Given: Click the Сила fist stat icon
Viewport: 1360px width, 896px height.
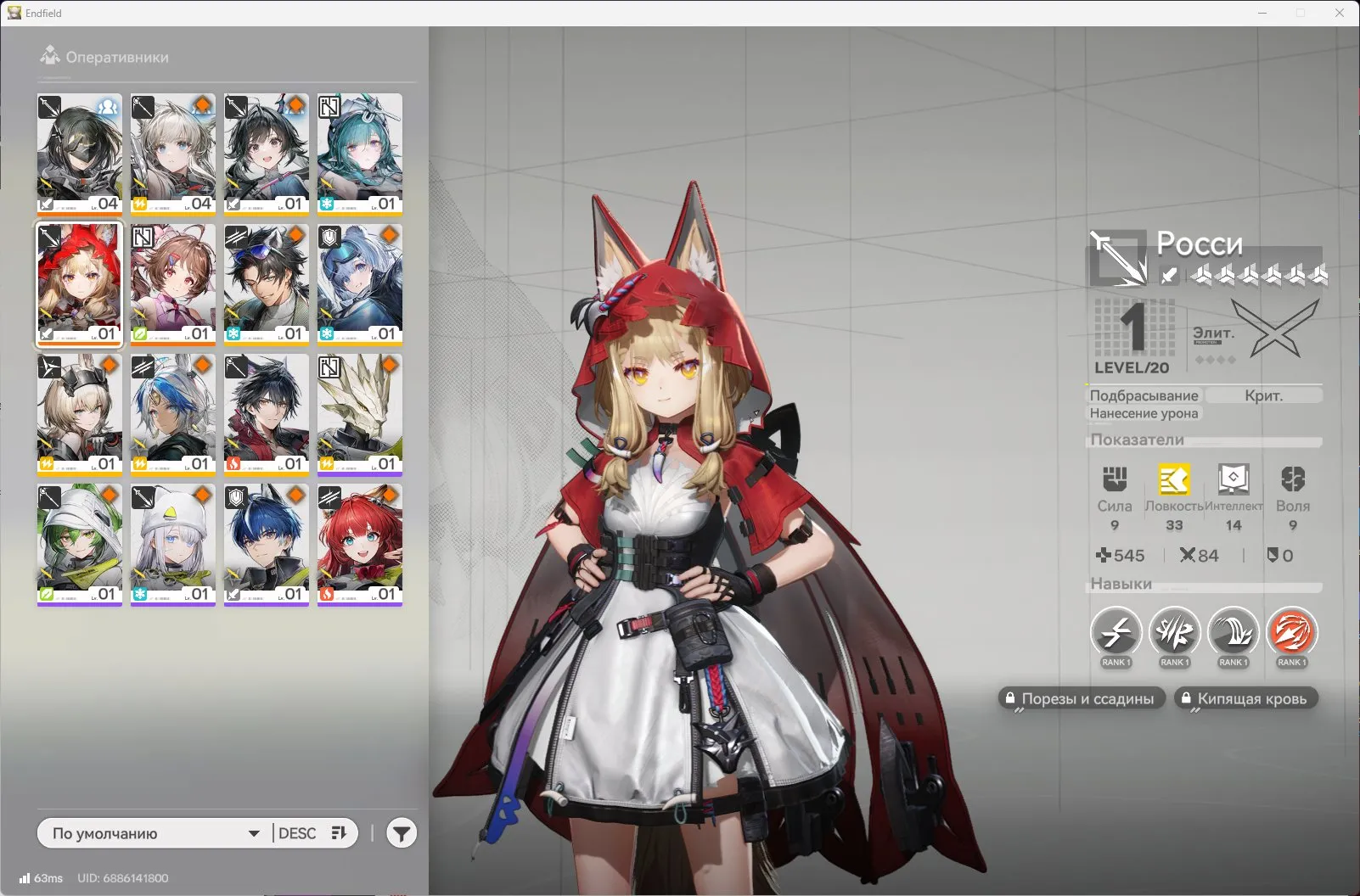Looking at the screenshot, I should [x=1115, y=479].
